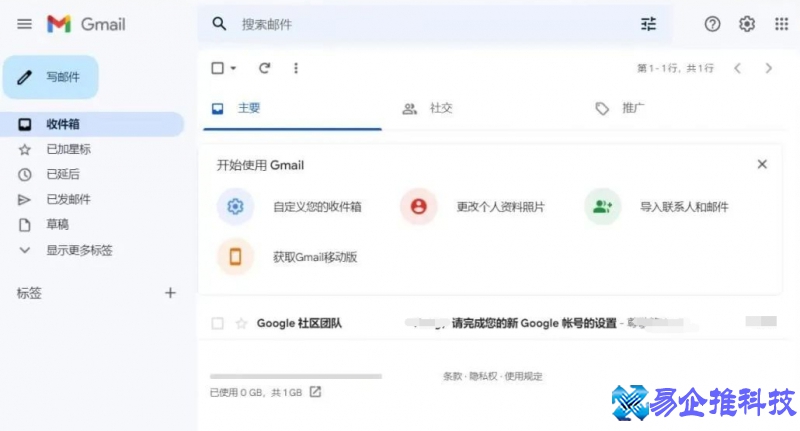Click the 写邮件 compose button
Screen dimensions: 800x431
click(51, 77)
